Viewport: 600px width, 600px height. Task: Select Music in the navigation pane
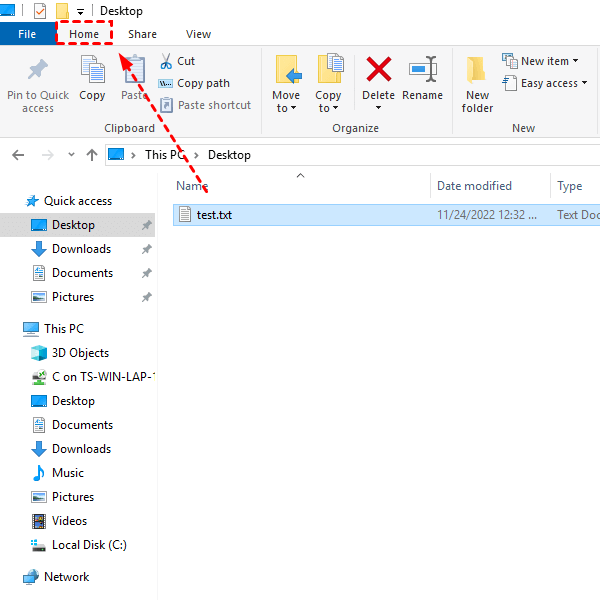tap(68, 473)
